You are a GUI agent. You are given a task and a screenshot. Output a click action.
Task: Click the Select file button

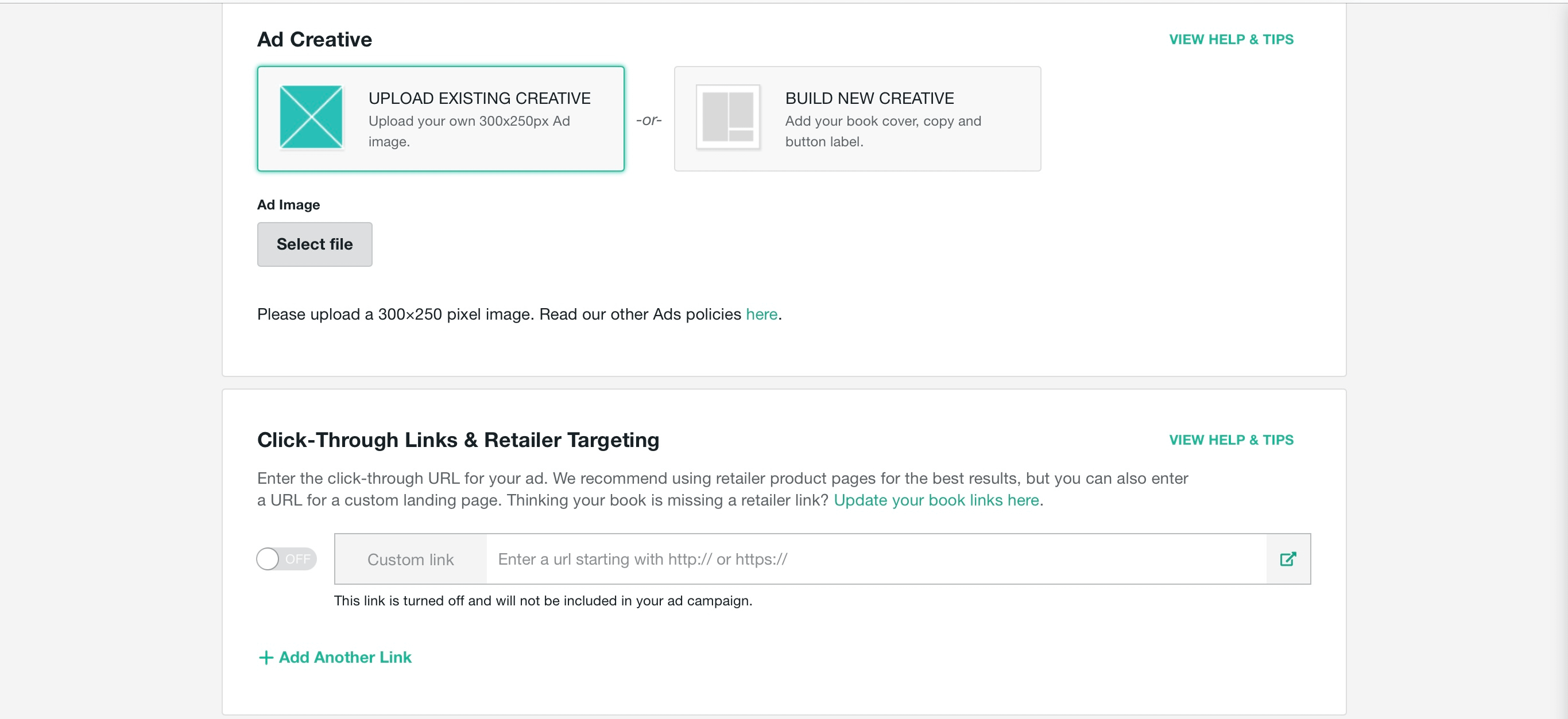click(x=315, y=244)
